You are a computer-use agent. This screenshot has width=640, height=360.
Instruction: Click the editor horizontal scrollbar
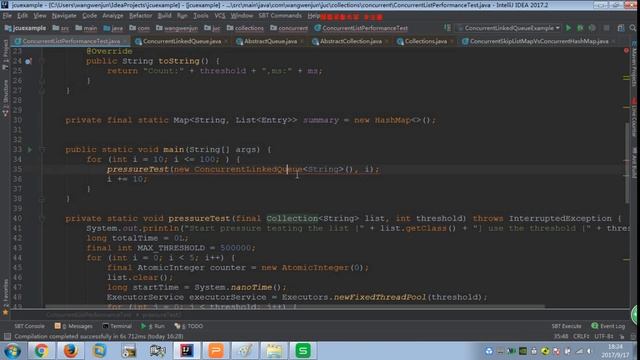294,306
